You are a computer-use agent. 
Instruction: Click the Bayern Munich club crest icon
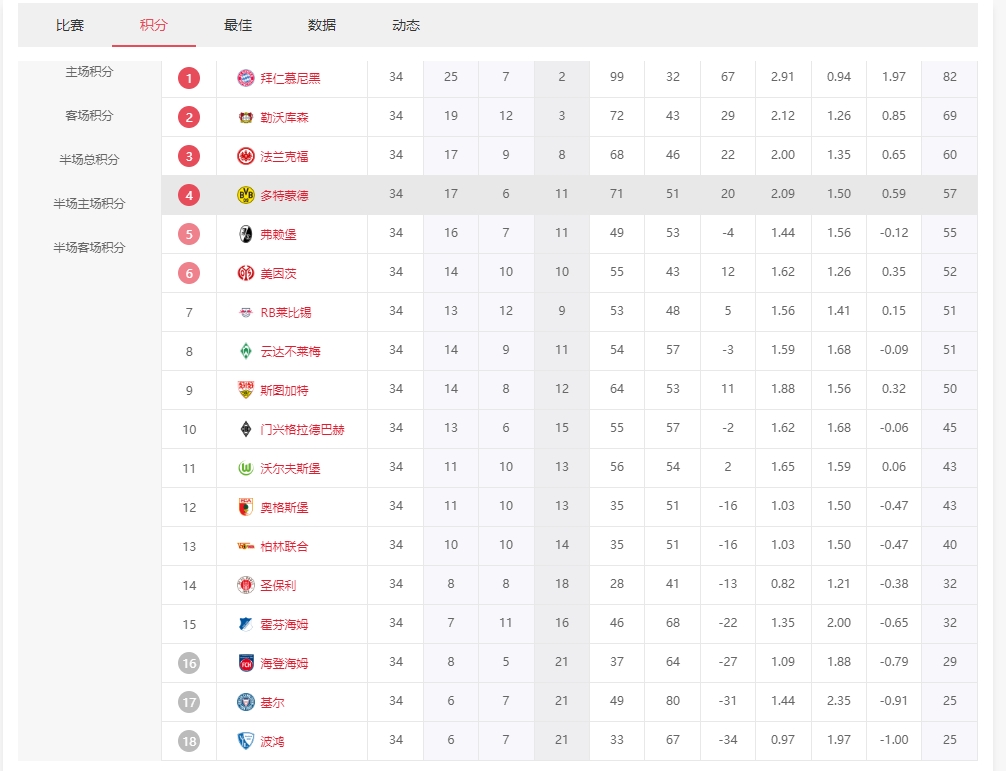point(246,78)
